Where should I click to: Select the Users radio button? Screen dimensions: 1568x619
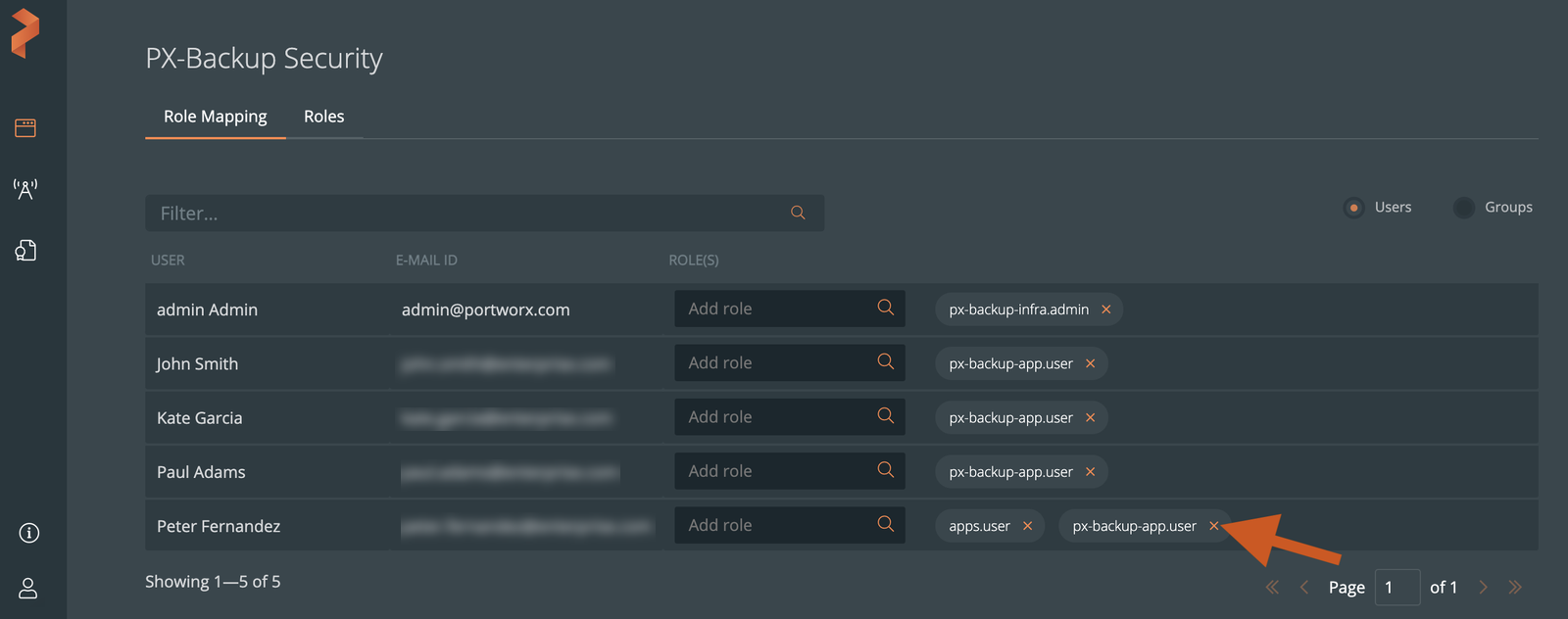coord(1354,208)
